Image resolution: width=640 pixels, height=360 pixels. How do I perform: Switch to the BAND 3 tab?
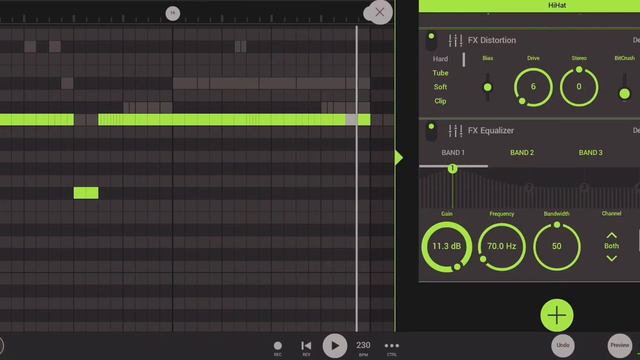pyautogui.click(x=590, y=153)
